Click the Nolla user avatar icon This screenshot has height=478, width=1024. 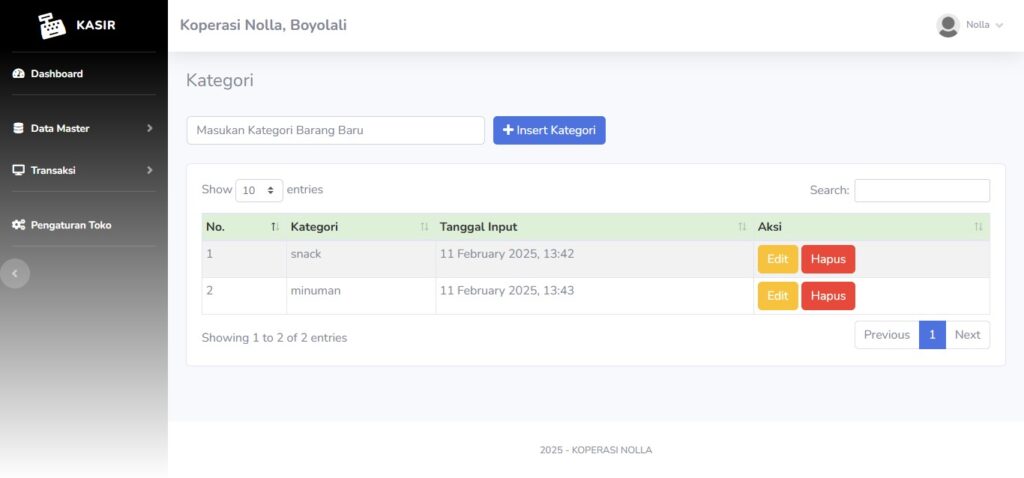coord(948,25)
